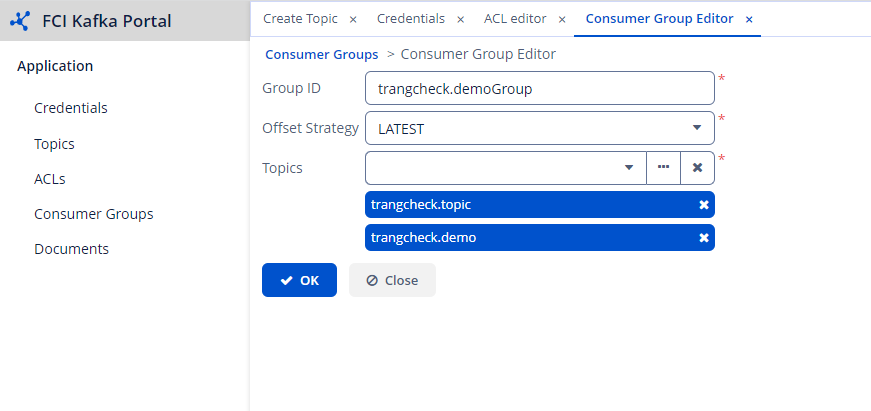
Task: Remove trangcheck.topic from selected topics
Action: (703, 205)
